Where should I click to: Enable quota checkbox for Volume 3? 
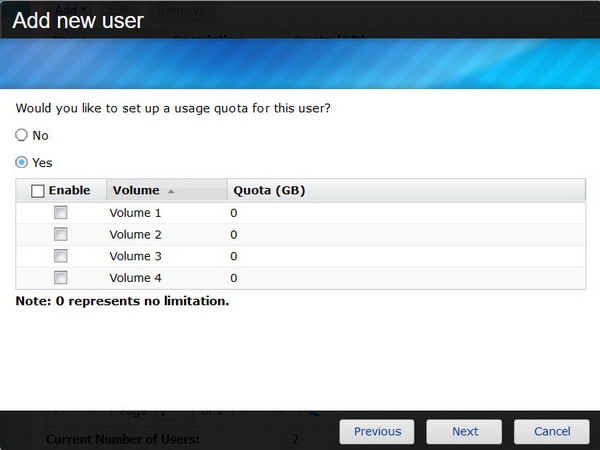pyautogui.click(x=61, y=256)
